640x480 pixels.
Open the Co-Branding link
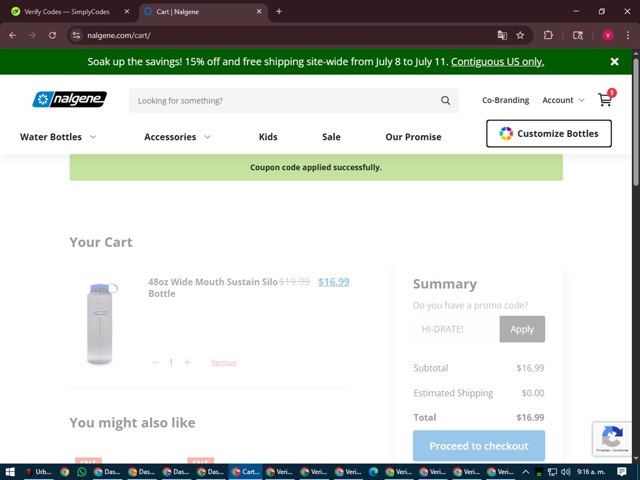pos(505,100)
